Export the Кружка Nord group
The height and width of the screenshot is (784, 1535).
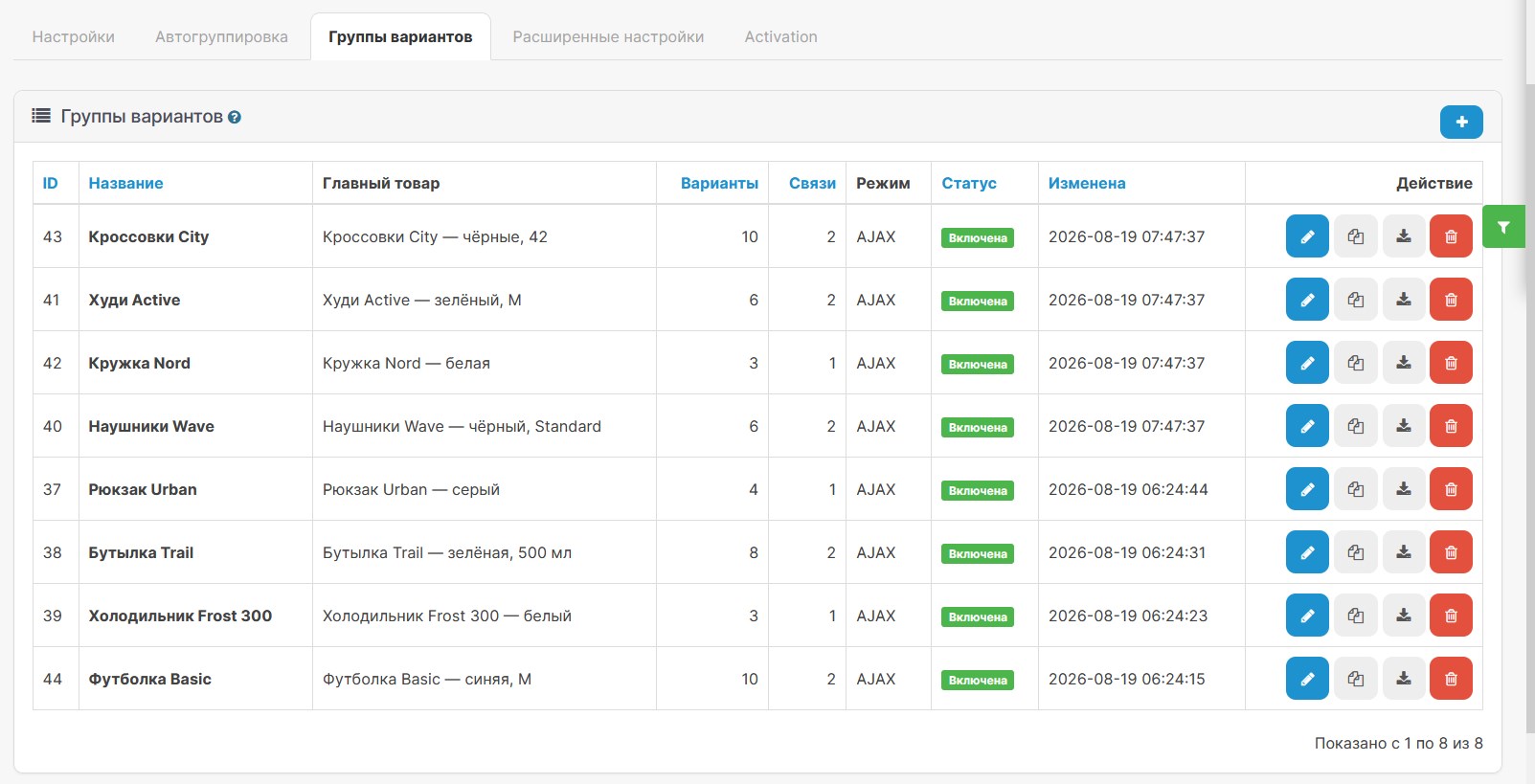1404,363
